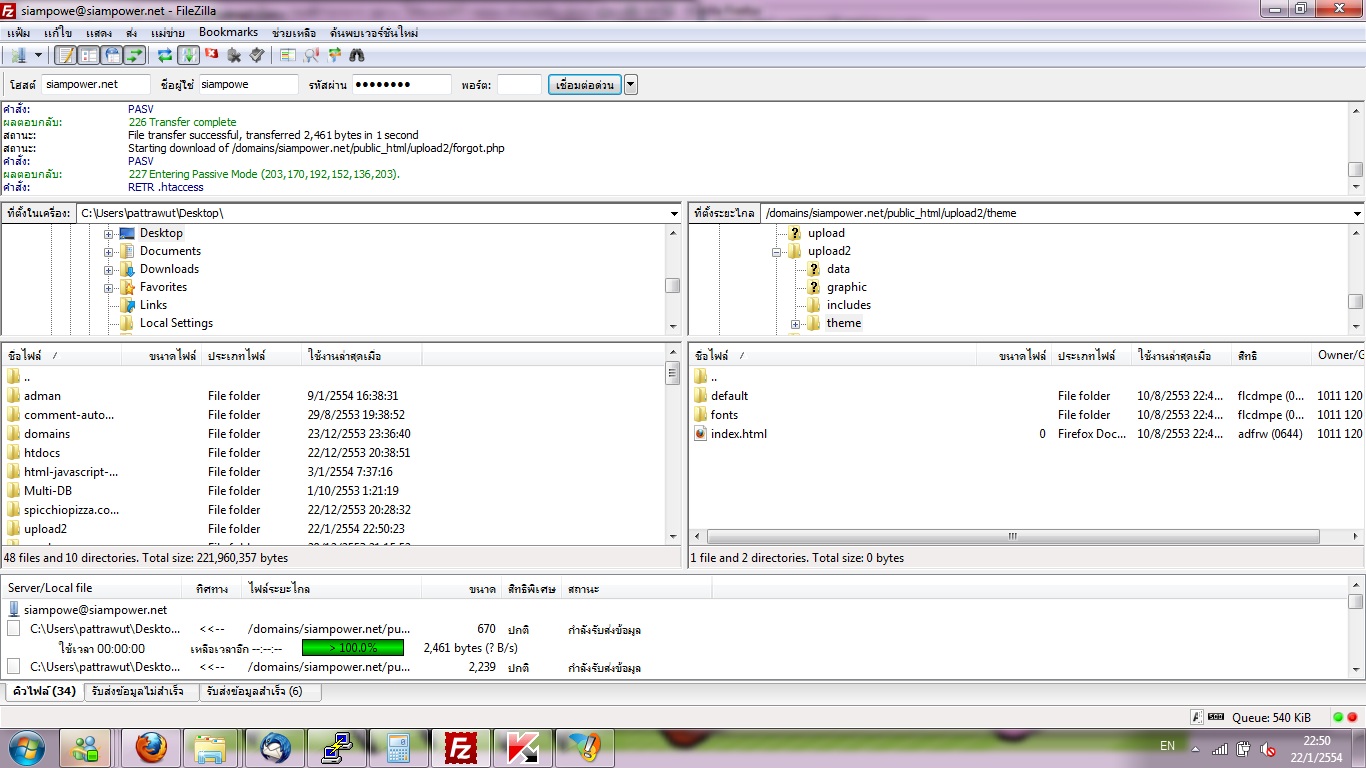Click the username field containing siampowe

248,85
